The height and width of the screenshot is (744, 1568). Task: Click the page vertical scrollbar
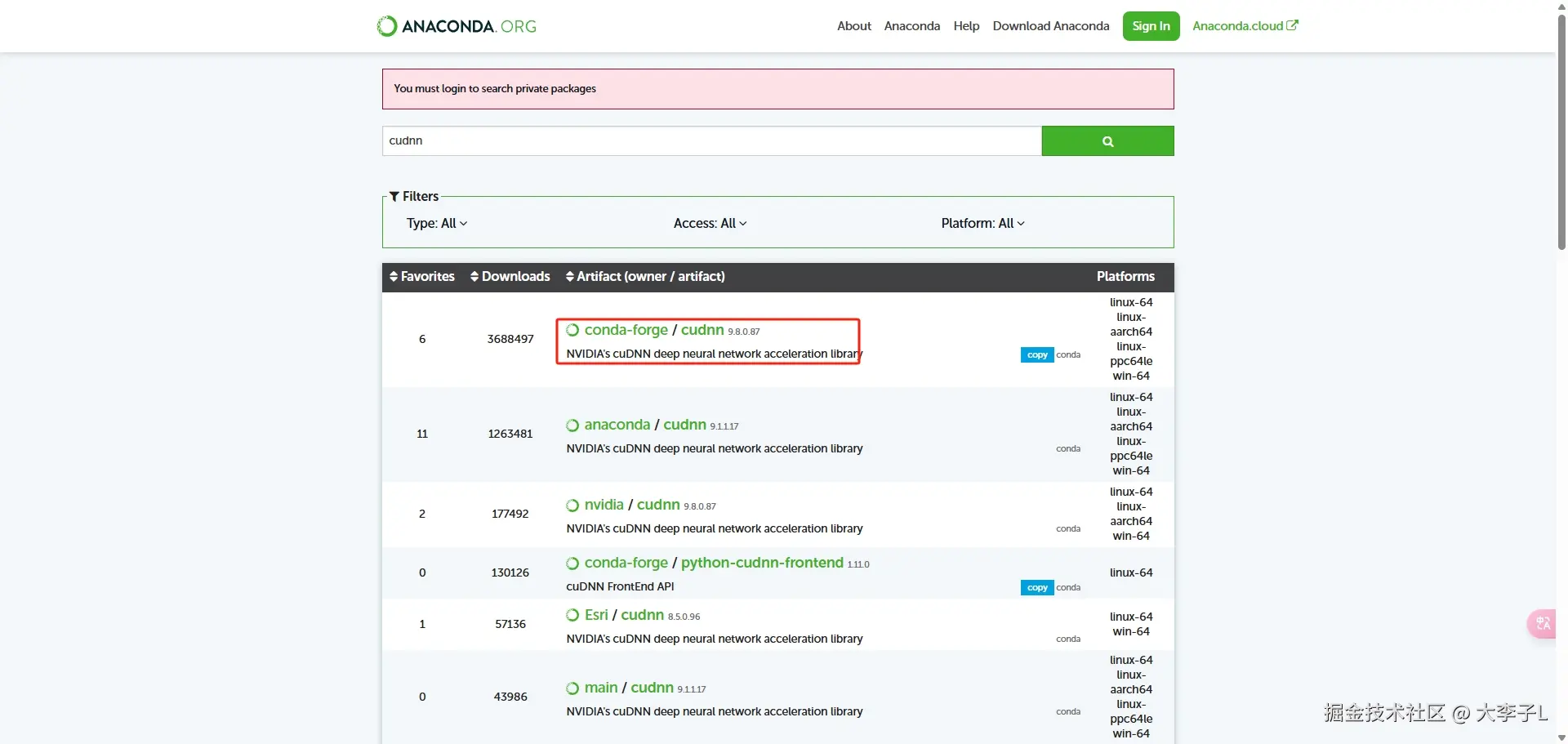pyautogui.click(x=1561, y=131)
